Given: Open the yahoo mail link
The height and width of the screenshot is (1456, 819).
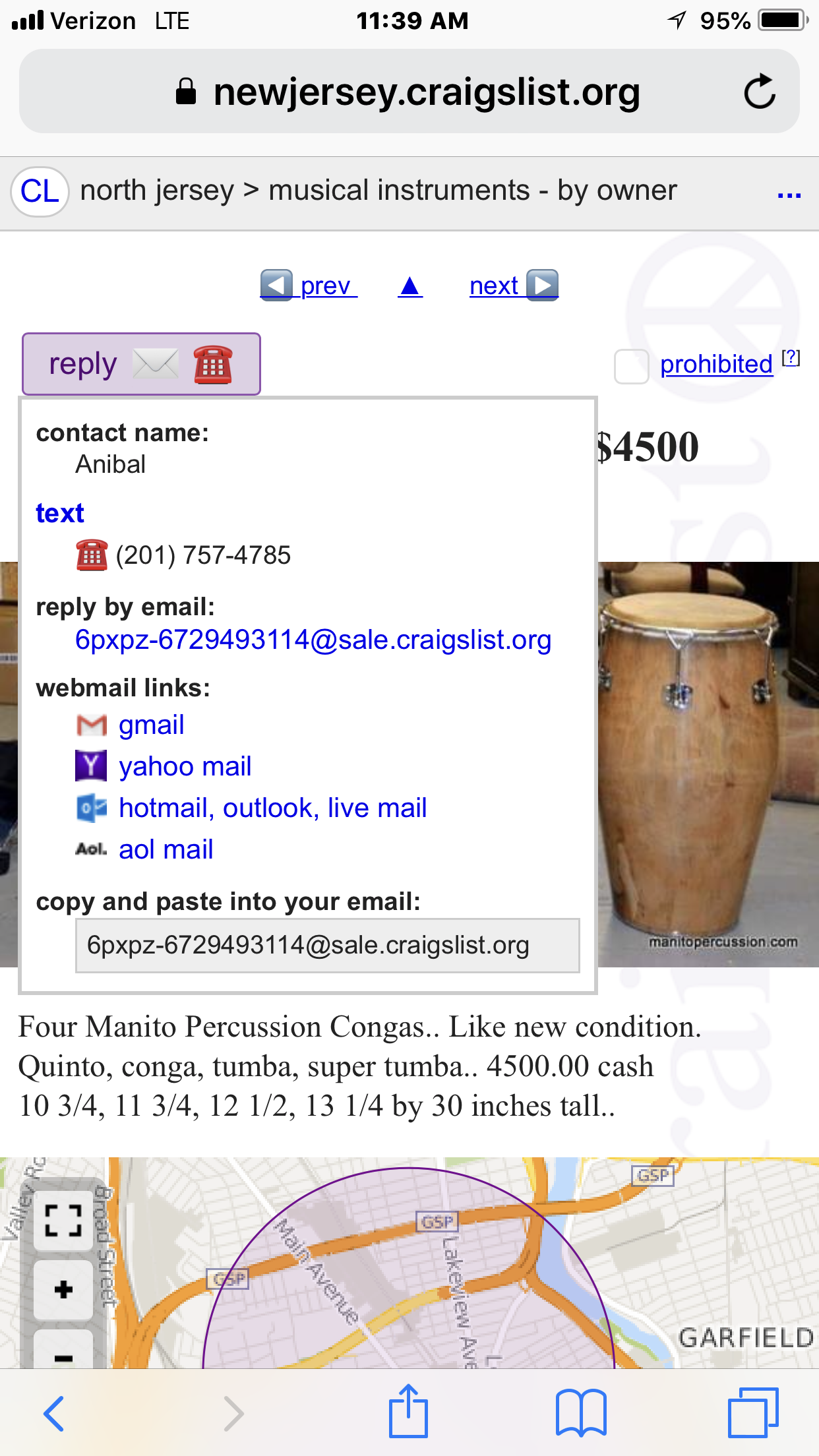Looking at the screenshot, I should pyautogui.click(x=185, y=766).
